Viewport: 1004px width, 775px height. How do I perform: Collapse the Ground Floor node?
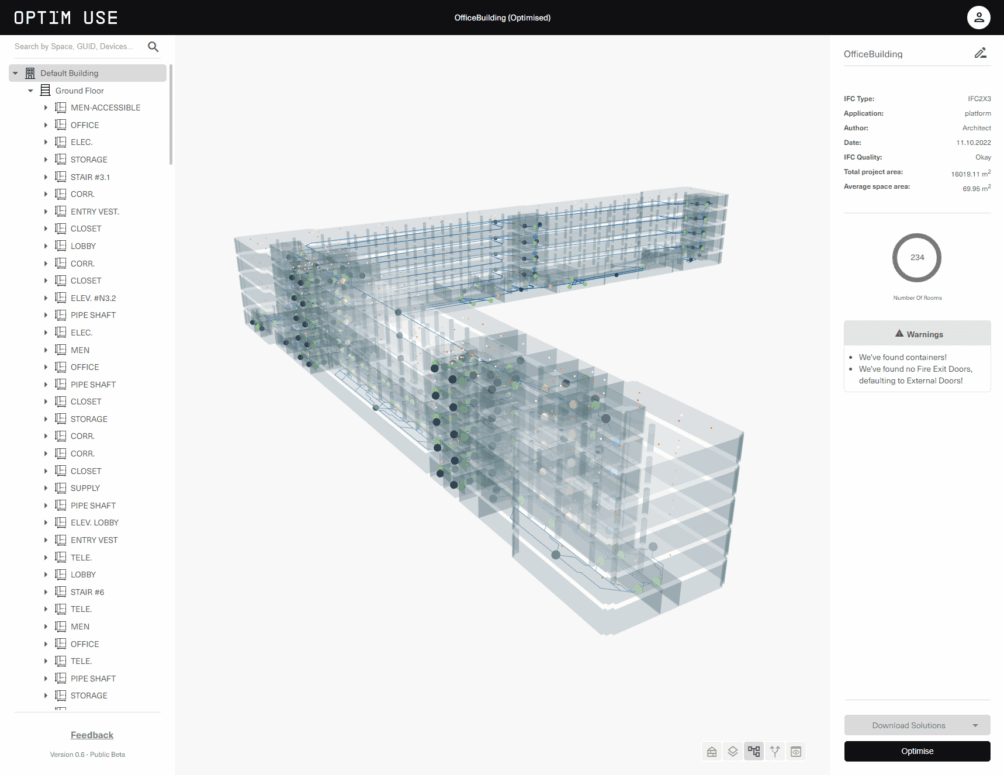tap(31, 91)
